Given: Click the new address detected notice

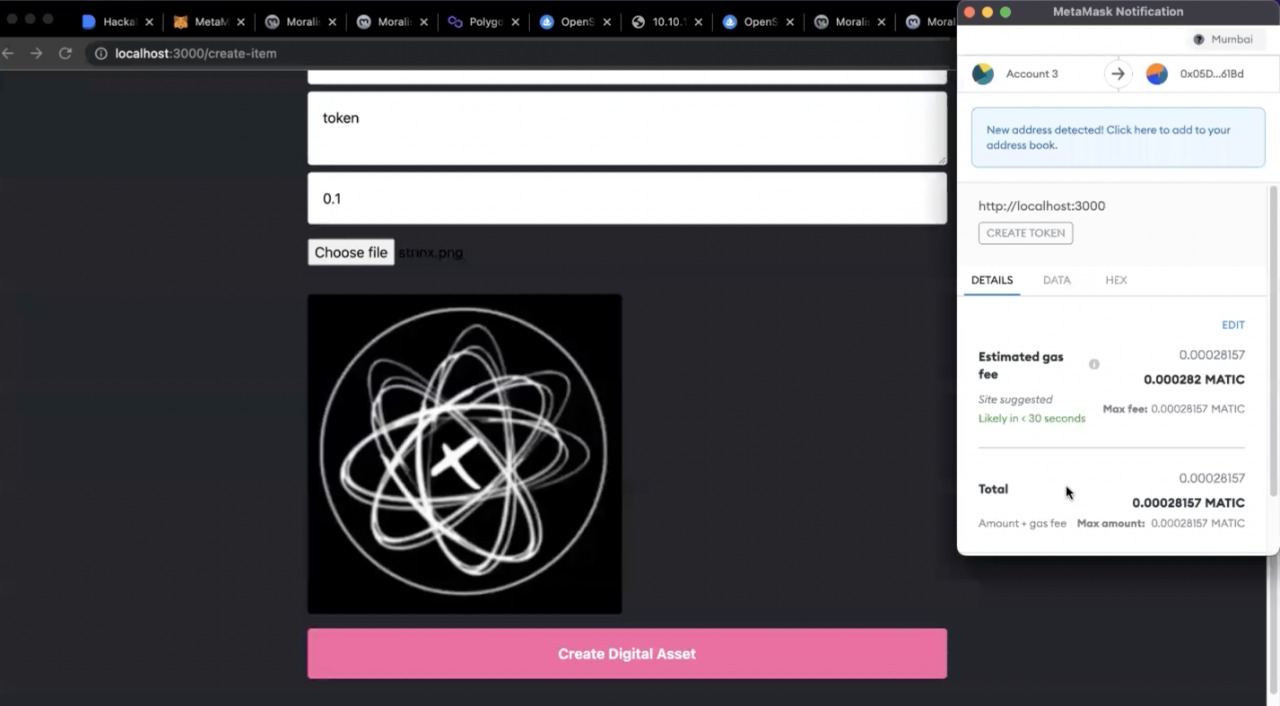Looking at the screenshot, I should pos(1118,137).
